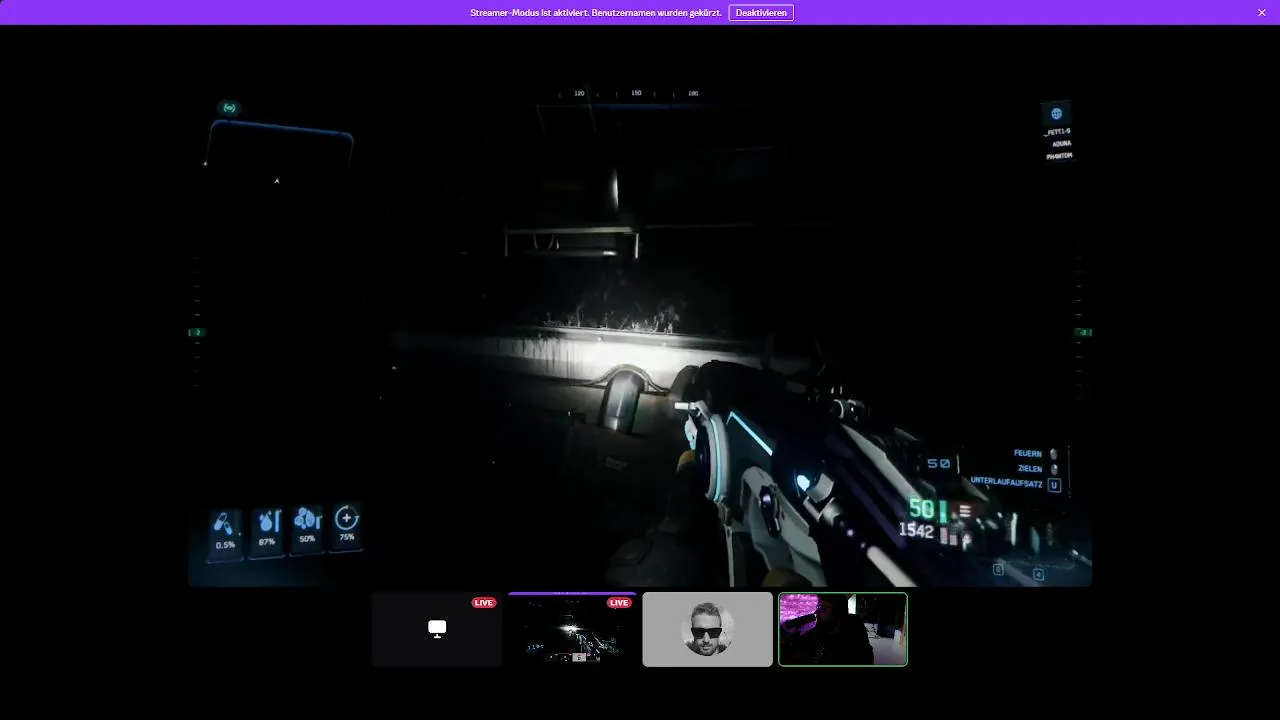Click the LIVE badge on the screen share tile
The width and height of the screenshot is (1280, 720).
click(x=484, y=602)
